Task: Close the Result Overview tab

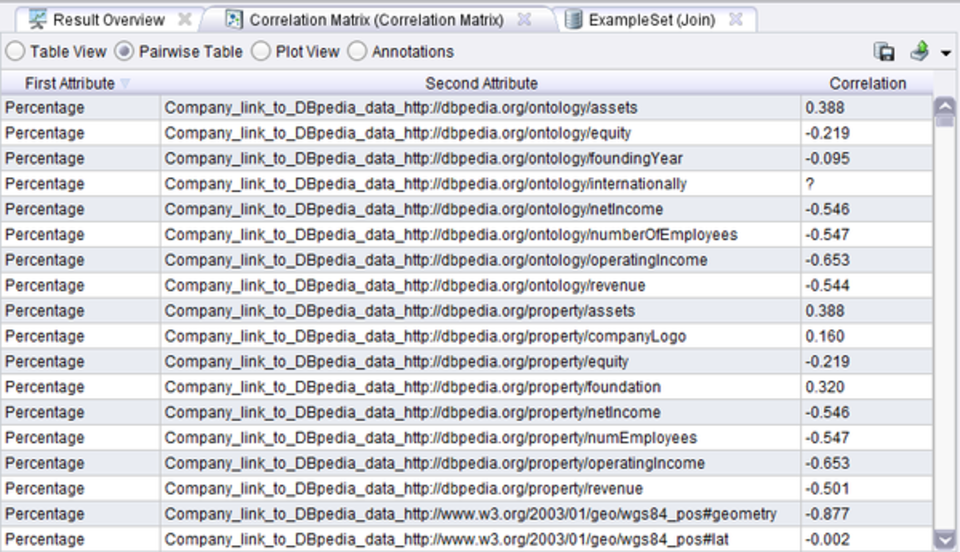Action: (184, 20)
